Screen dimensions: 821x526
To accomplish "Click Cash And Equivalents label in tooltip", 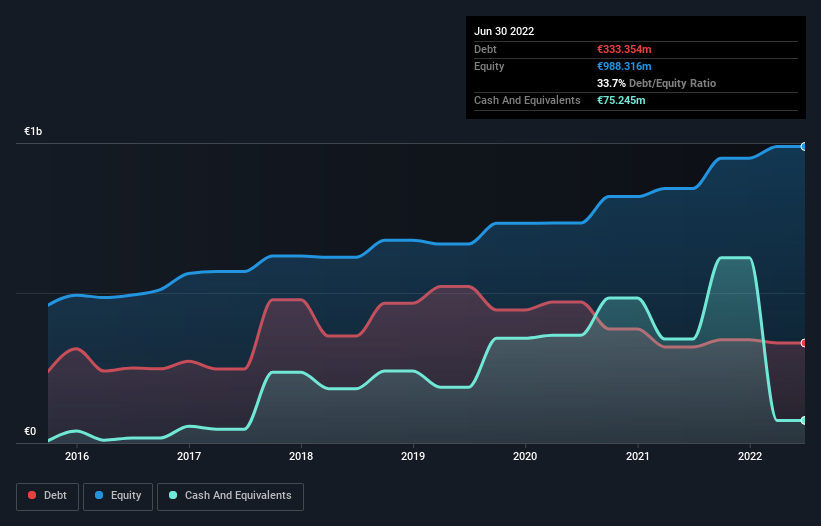I will pyautogui.click(x=527, y=100).
